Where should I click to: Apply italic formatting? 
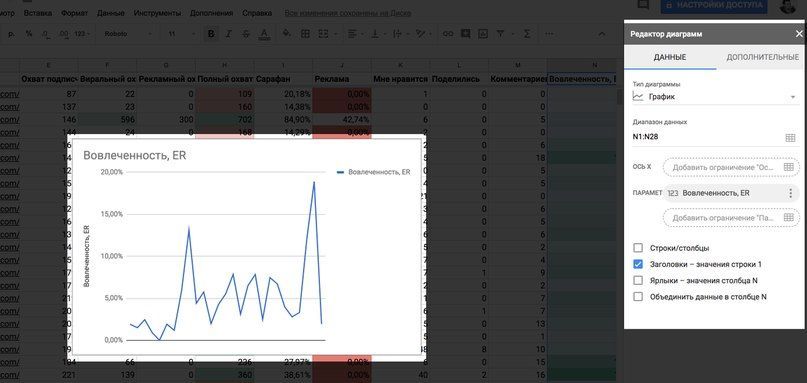(x=229, y=34)
